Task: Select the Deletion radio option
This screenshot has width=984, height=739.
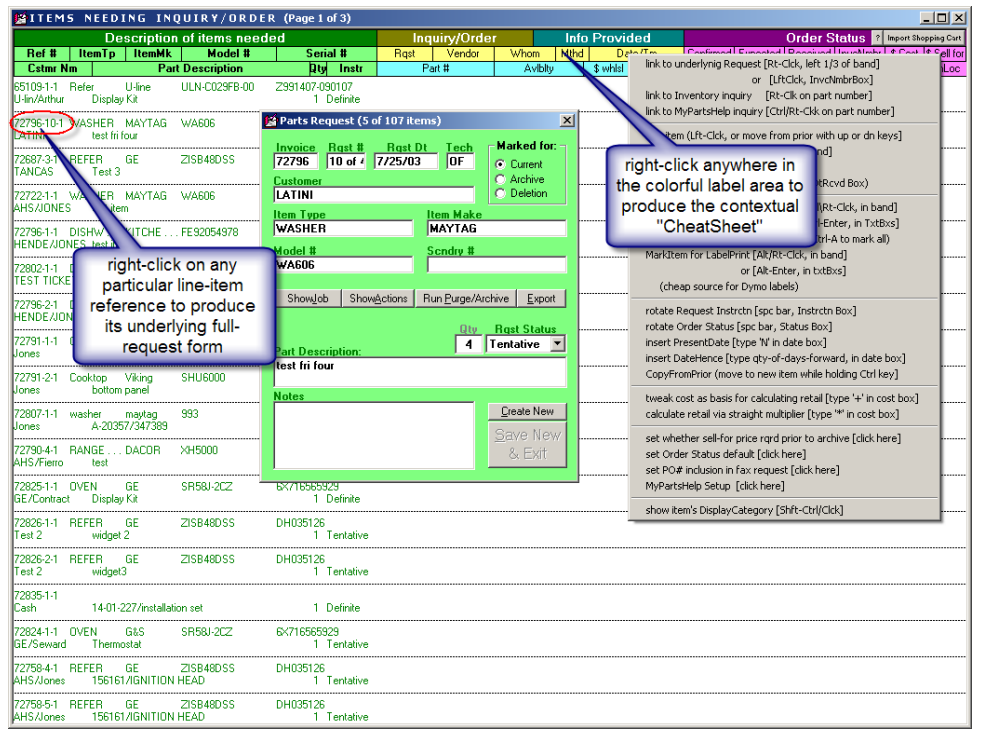Action: [x=501, y=193]
